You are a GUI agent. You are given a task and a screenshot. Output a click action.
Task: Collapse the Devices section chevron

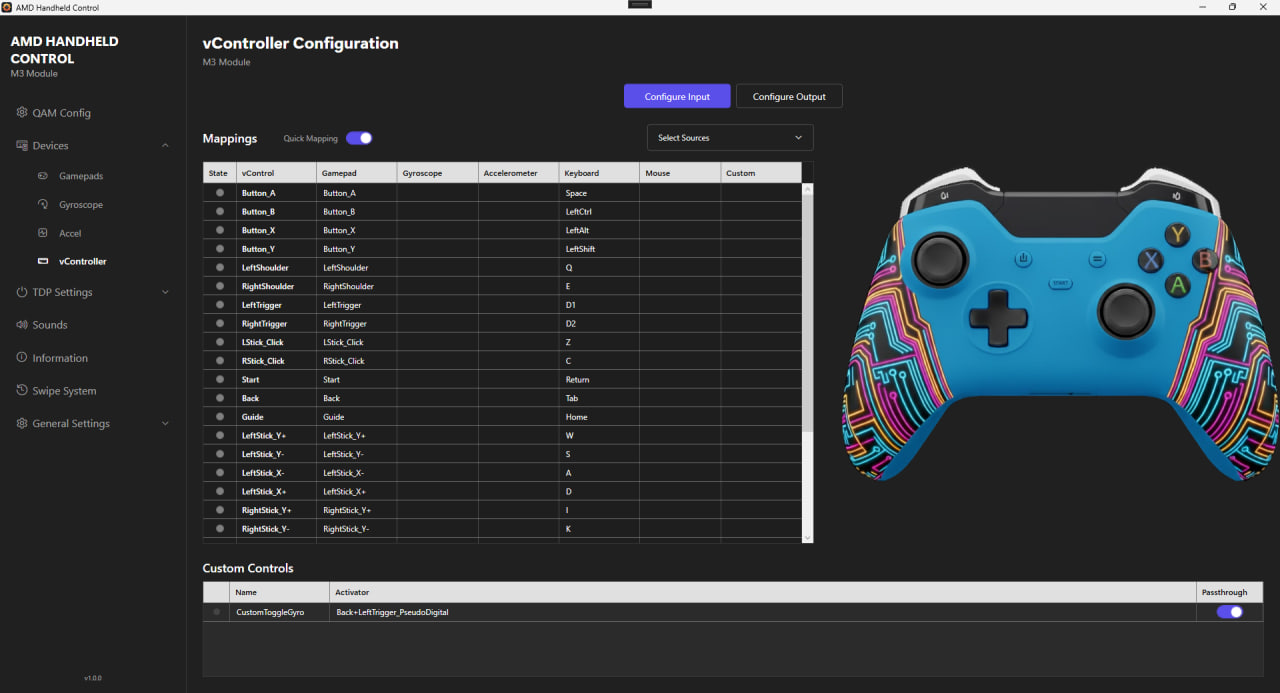pos(166,146)
